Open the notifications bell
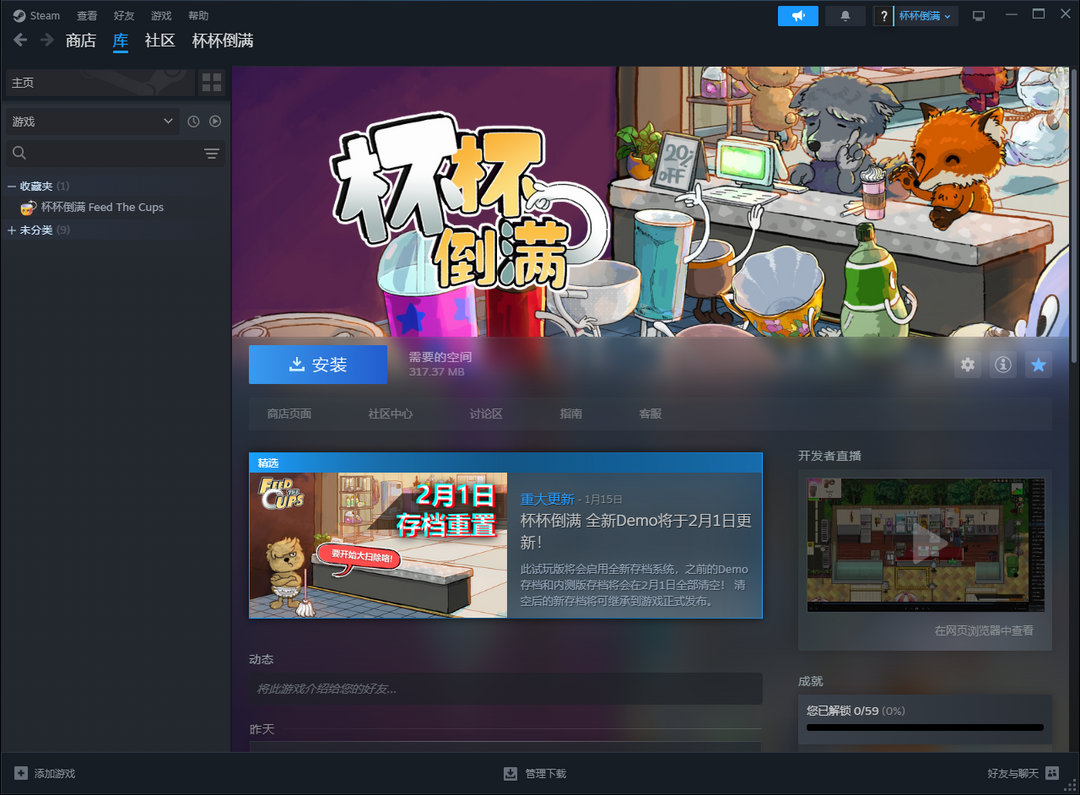The image size is (1080, 795). point(845,16)
